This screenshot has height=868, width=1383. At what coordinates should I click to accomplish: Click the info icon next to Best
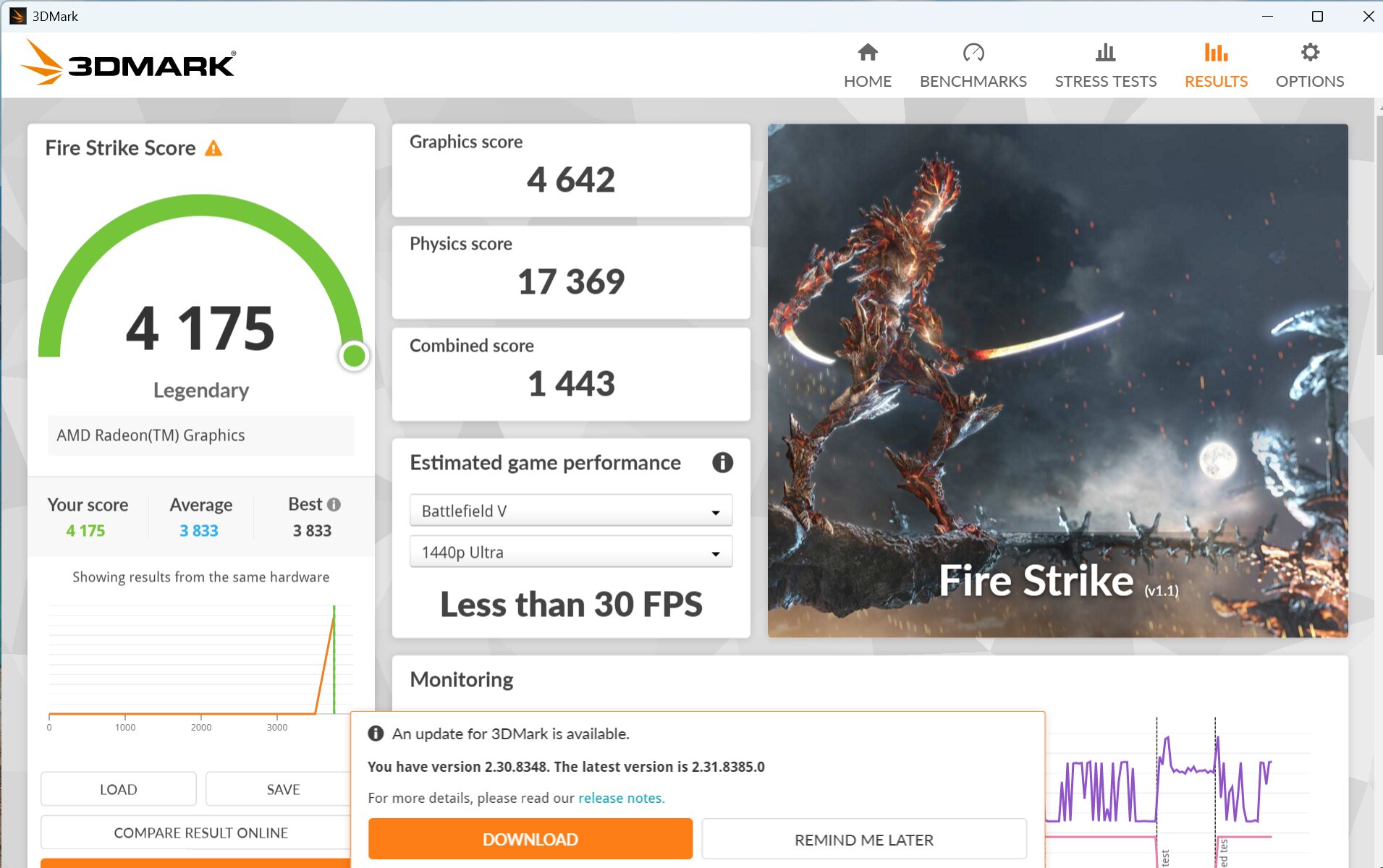(334, 504)
